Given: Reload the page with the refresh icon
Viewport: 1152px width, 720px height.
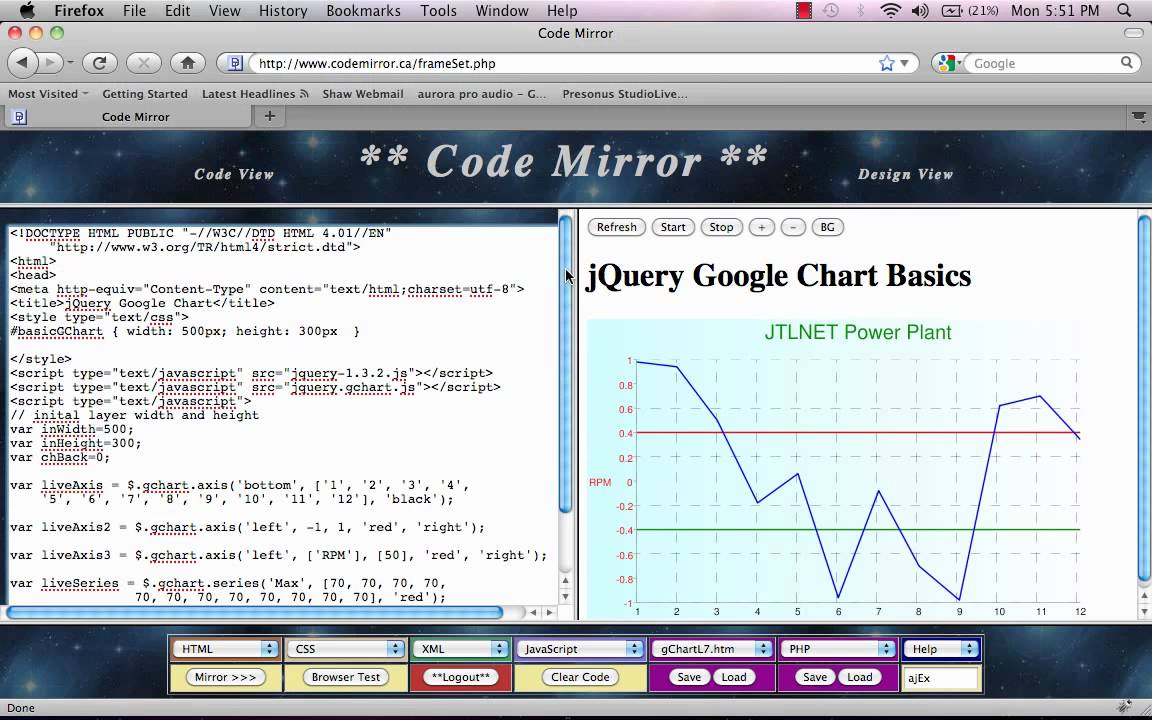Looking at the screenshot, I should [99, 63].
